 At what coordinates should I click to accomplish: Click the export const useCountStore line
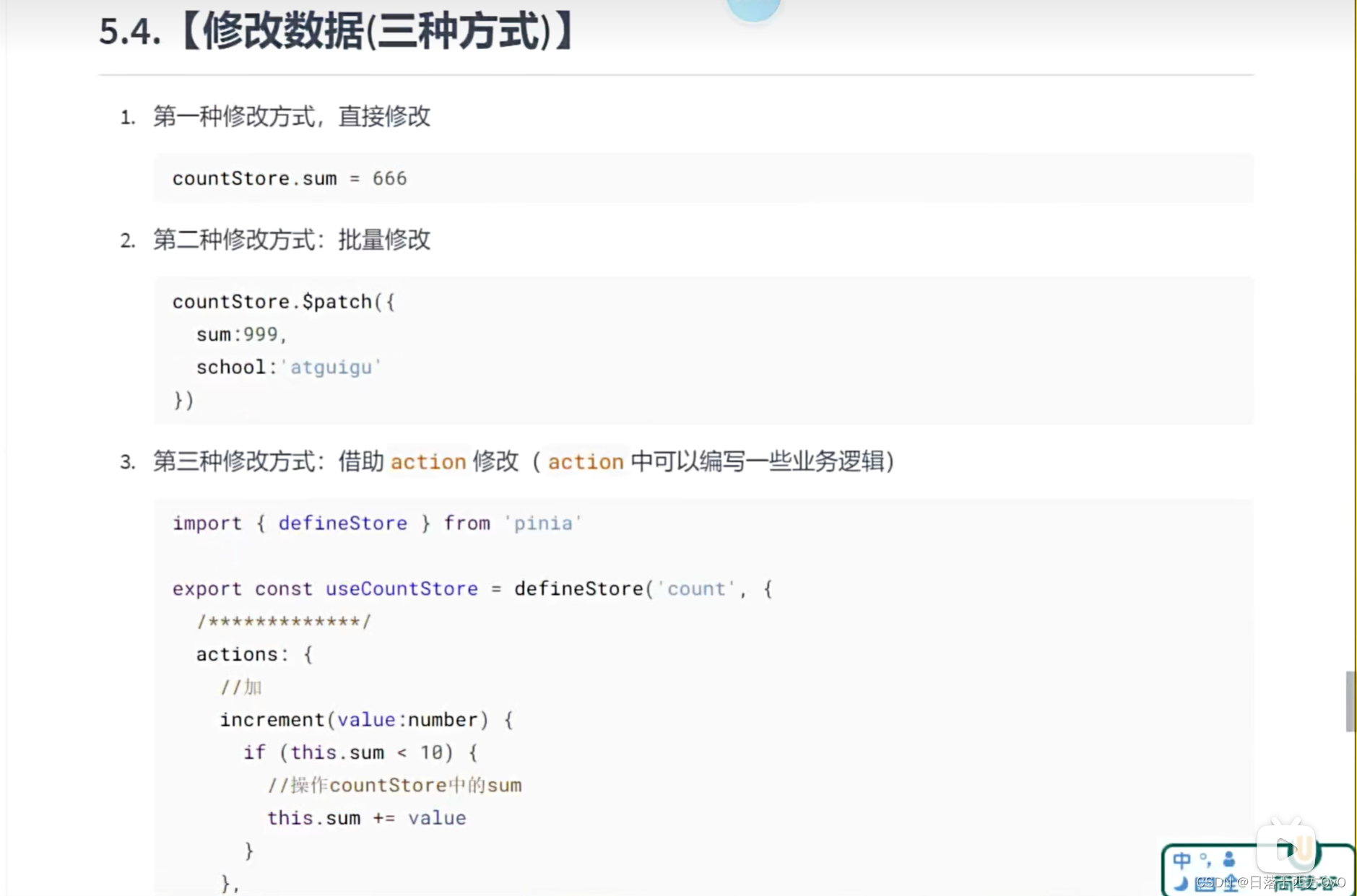point(473,589)
